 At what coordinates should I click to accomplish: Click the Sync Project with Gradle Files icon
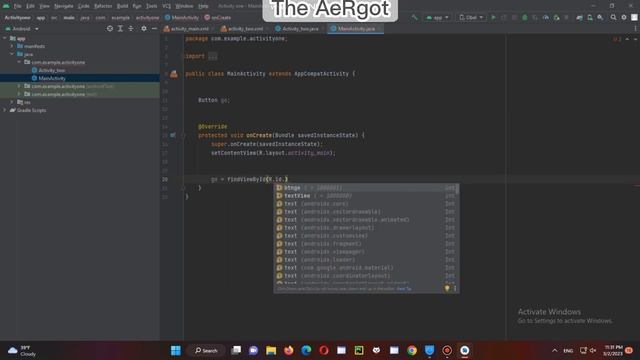(579, 18)
